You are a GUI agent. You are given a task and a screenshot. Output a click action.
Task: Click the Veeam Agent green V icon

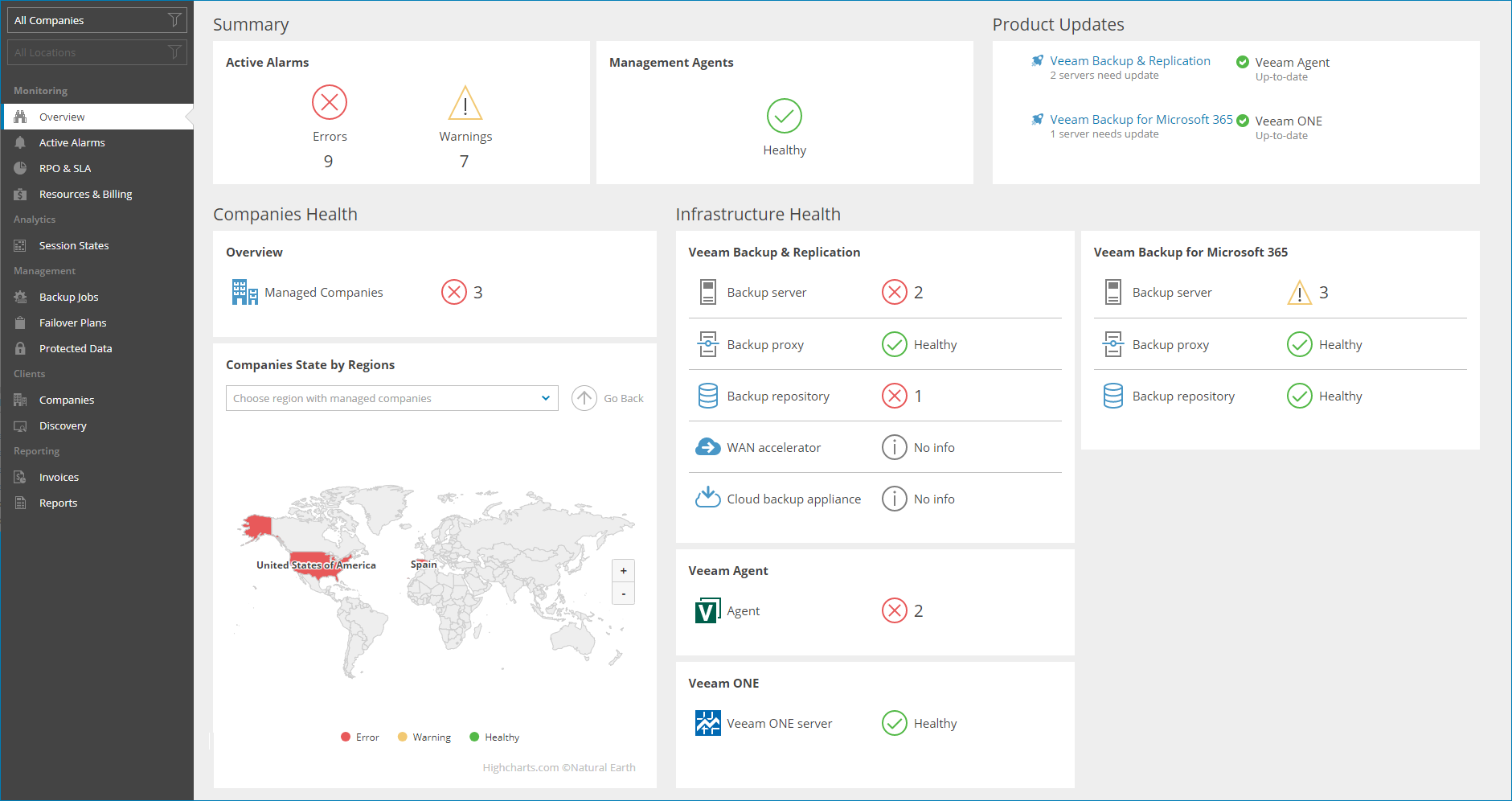pyautogui.click(x=707, y=611)
